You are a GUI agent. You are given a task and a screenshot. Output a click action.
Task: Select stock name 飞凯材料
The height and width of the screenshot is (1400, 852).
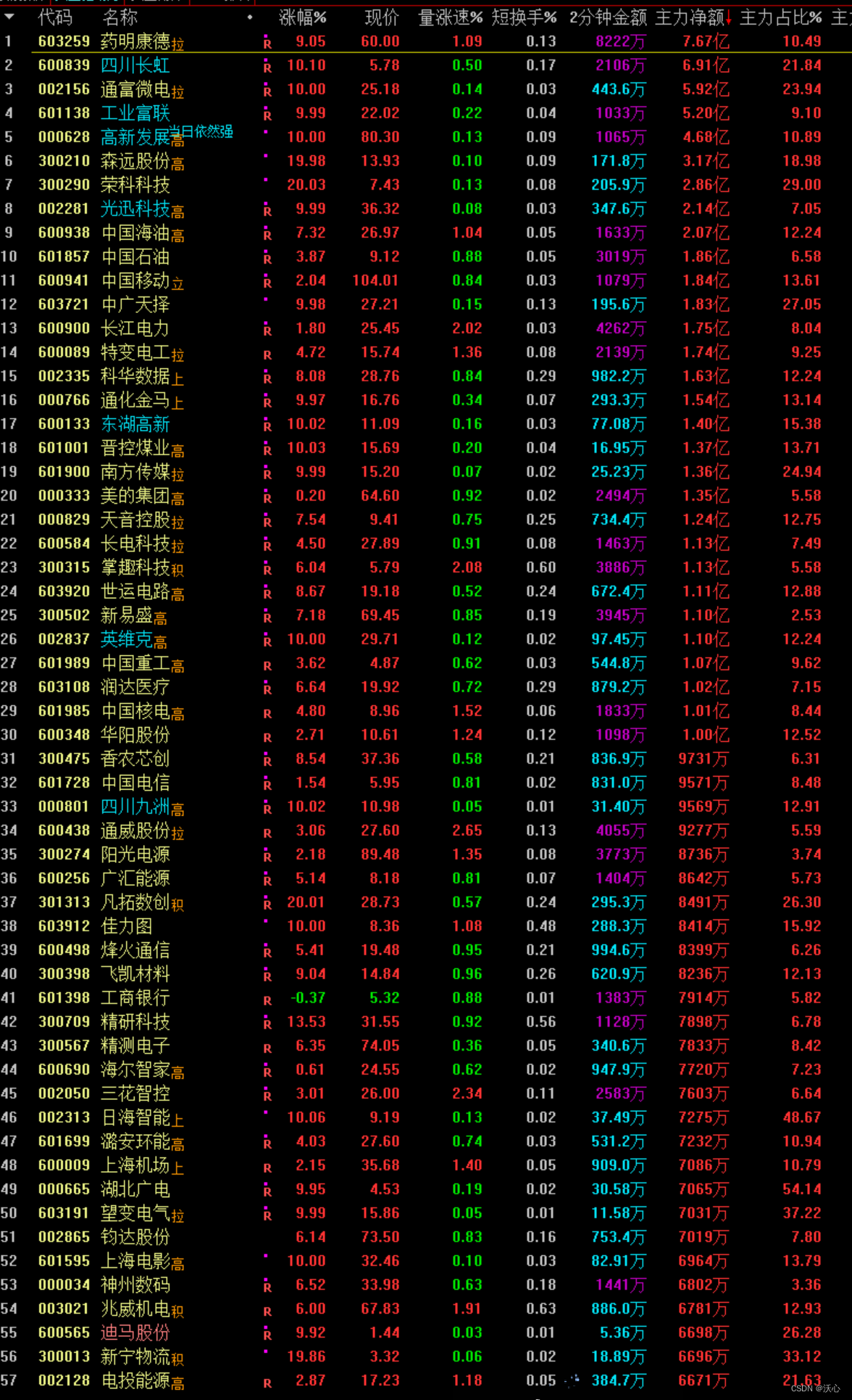click(x=135, y=974)
